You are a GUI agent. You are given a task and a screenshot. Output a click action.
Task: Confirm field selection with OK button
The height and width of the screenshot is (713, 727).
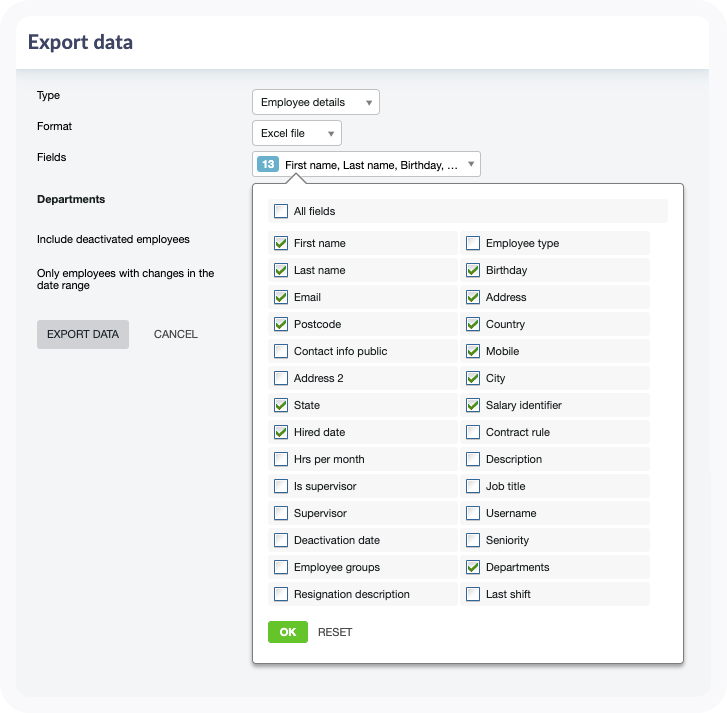288,632
